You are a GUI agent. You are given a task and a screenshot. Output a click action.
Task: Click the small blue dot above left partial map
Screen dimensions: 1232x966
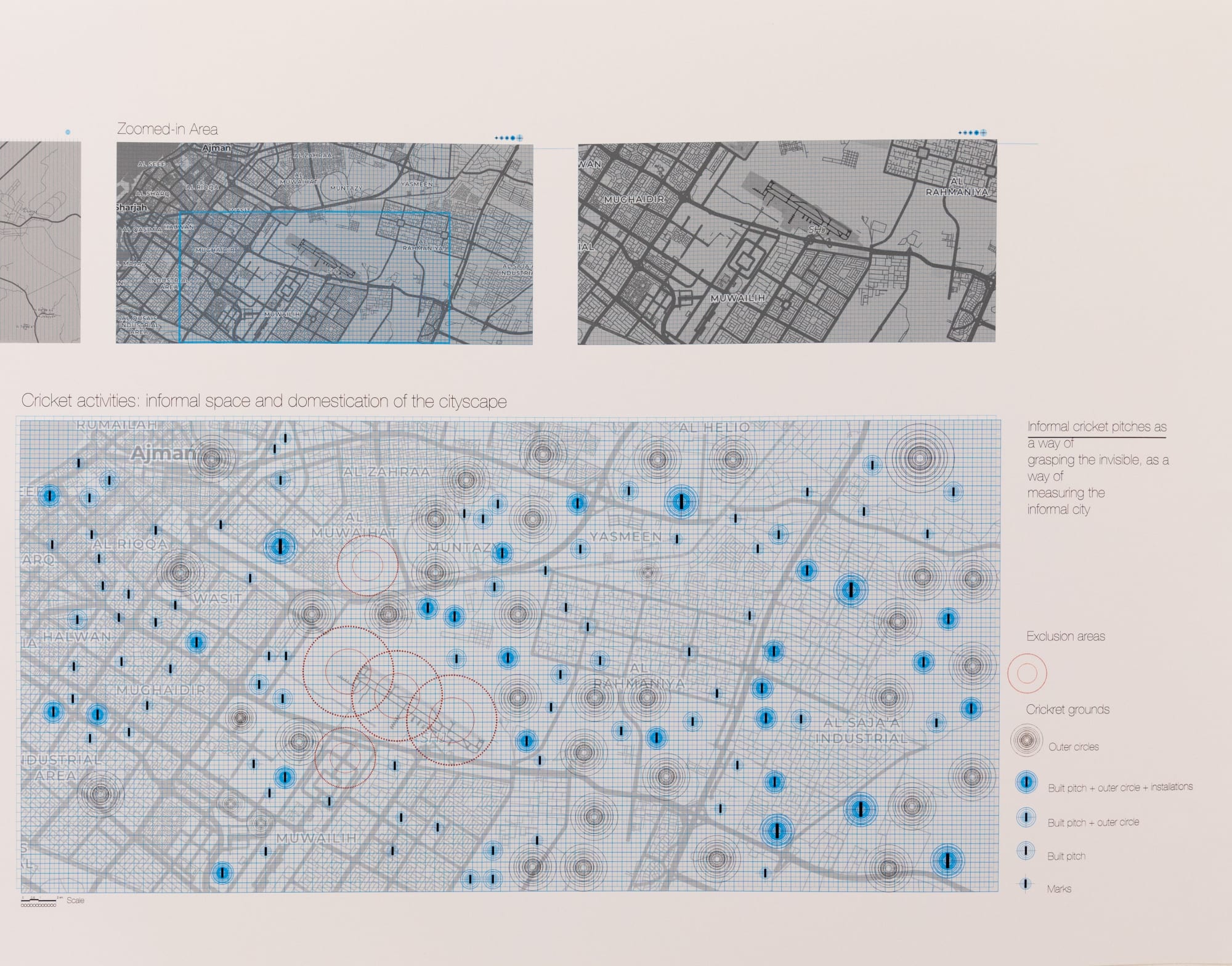click(68, 132)
